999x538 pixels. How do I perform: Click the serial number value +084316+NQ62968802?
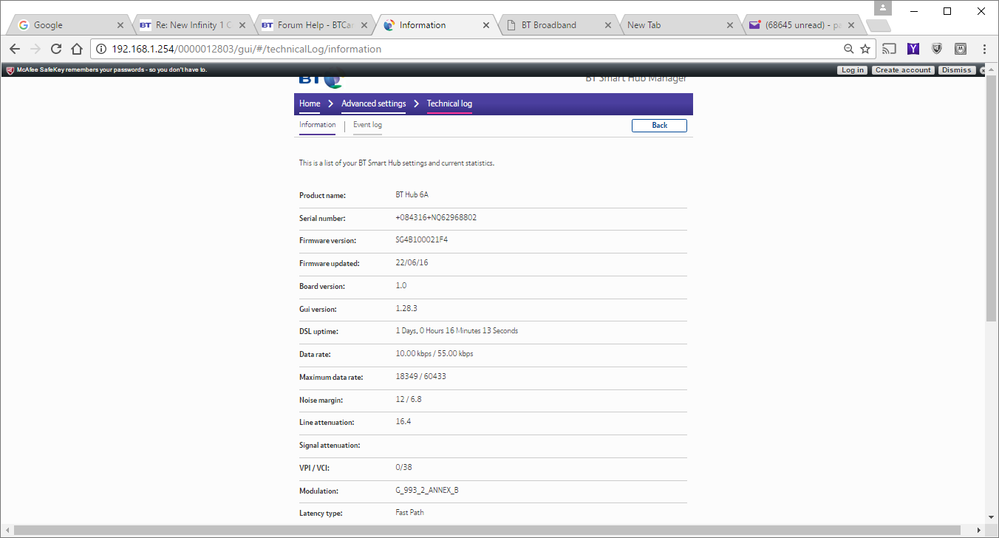click(436, 217)
